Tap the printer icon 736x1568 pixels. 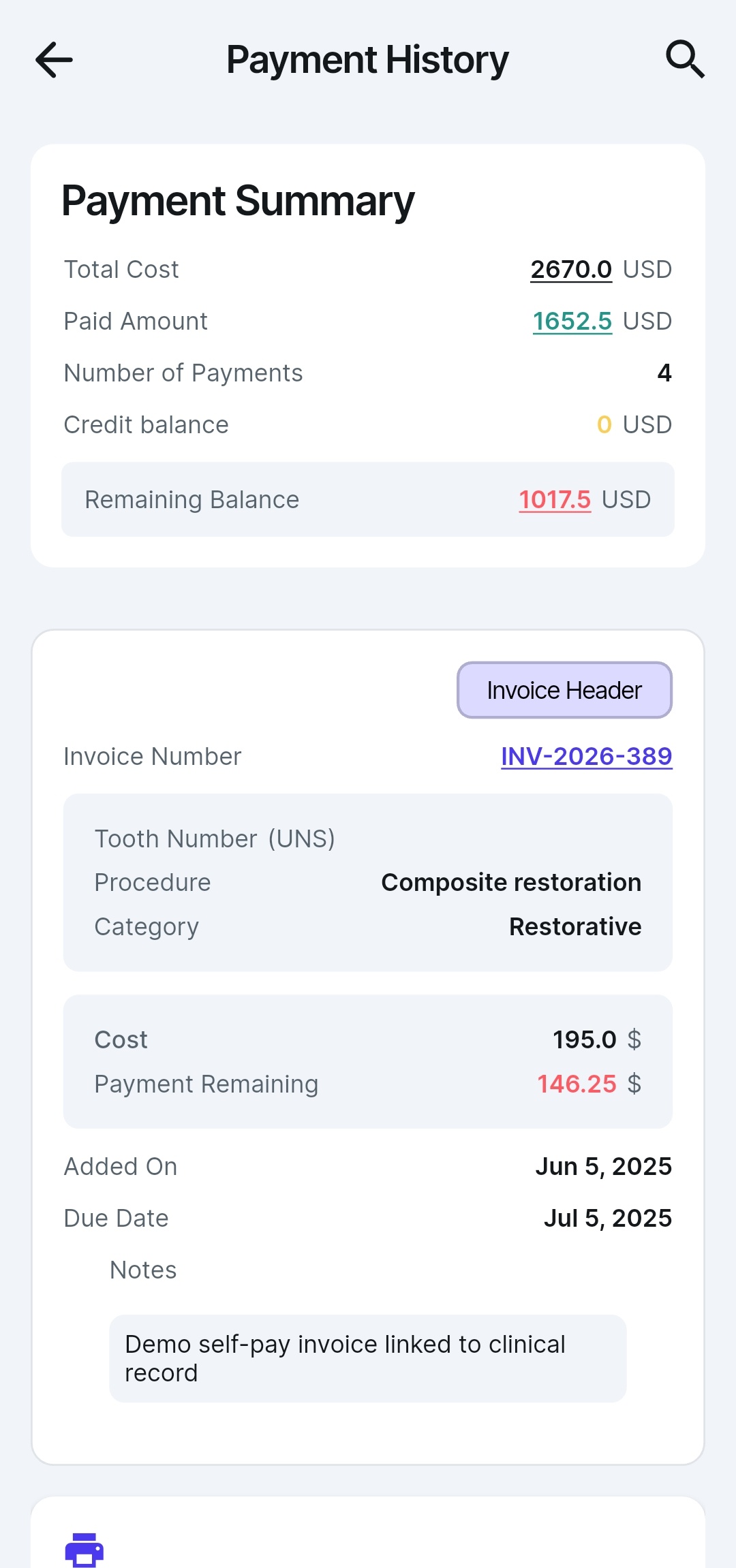click(x=85, y=1549)
